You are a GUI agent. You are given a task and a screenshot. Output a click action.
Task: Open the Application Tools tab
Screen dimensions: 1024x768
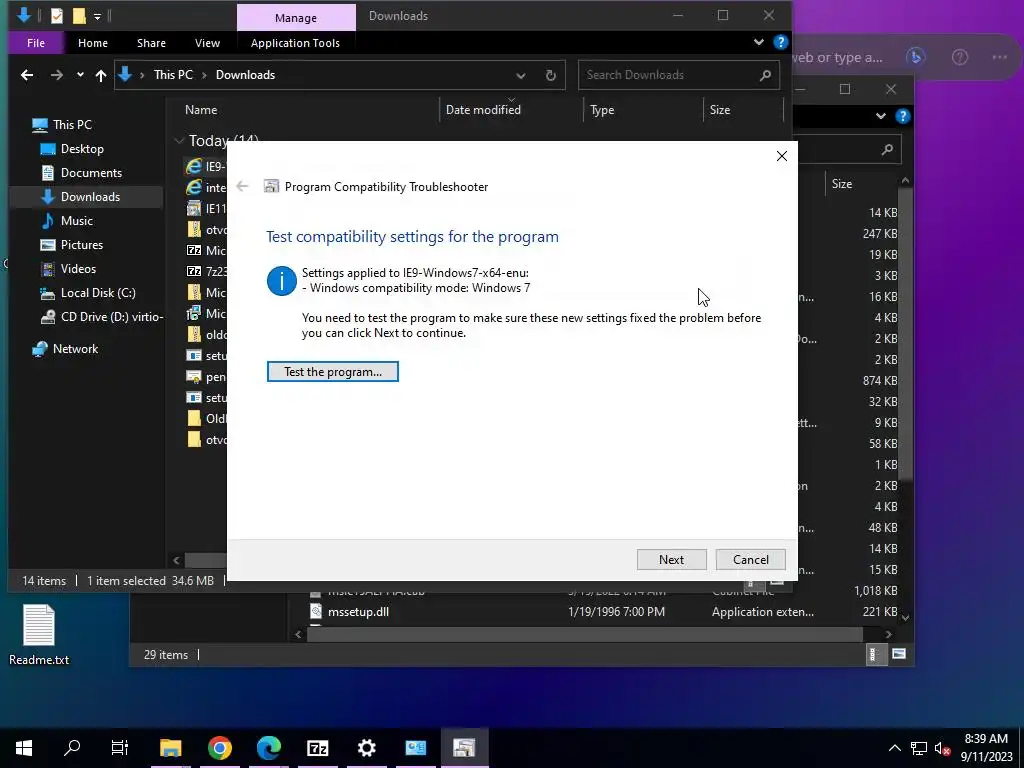point(295,43)
